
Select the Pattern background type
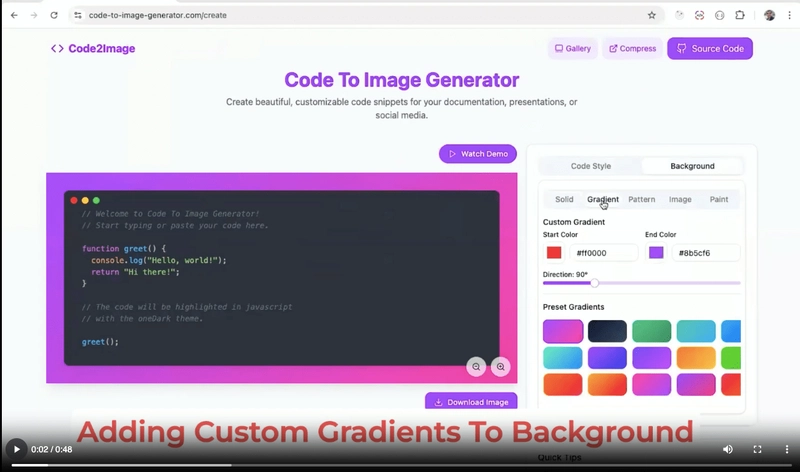(642, 200)
